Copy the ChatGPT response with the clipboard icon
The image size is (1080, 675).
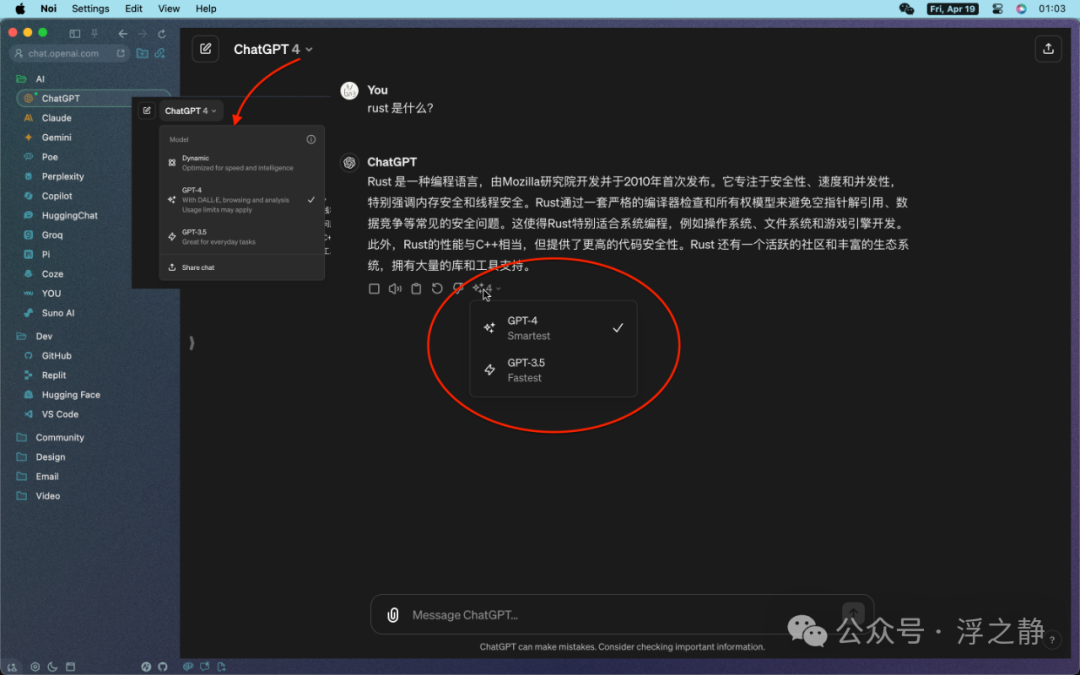(416, 289)
